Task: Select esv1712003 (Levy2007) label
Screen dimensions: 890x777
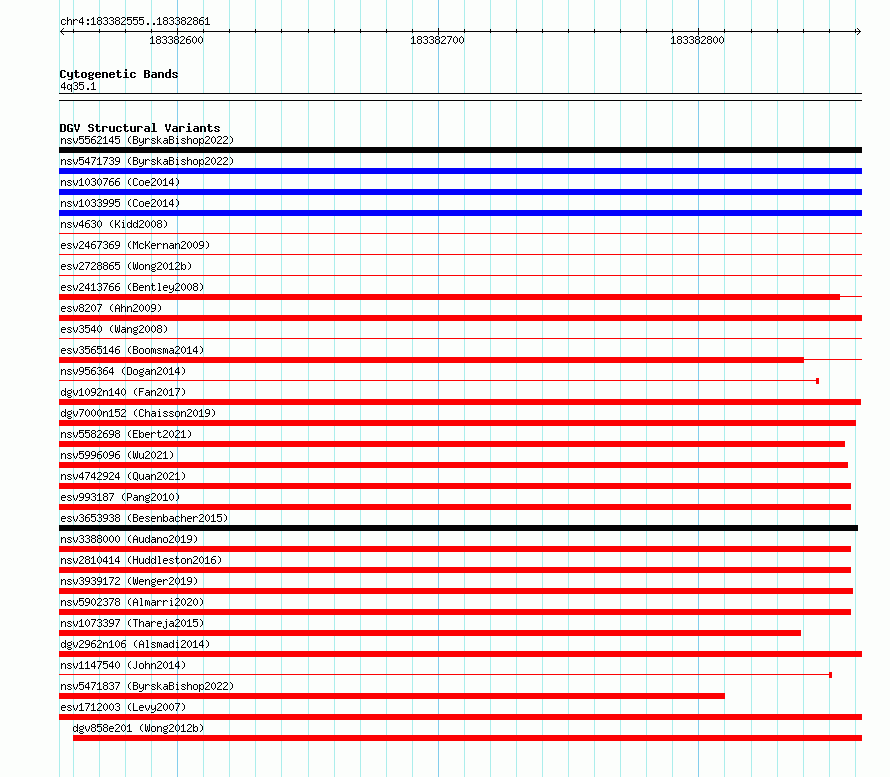Action: click(123, 707)
